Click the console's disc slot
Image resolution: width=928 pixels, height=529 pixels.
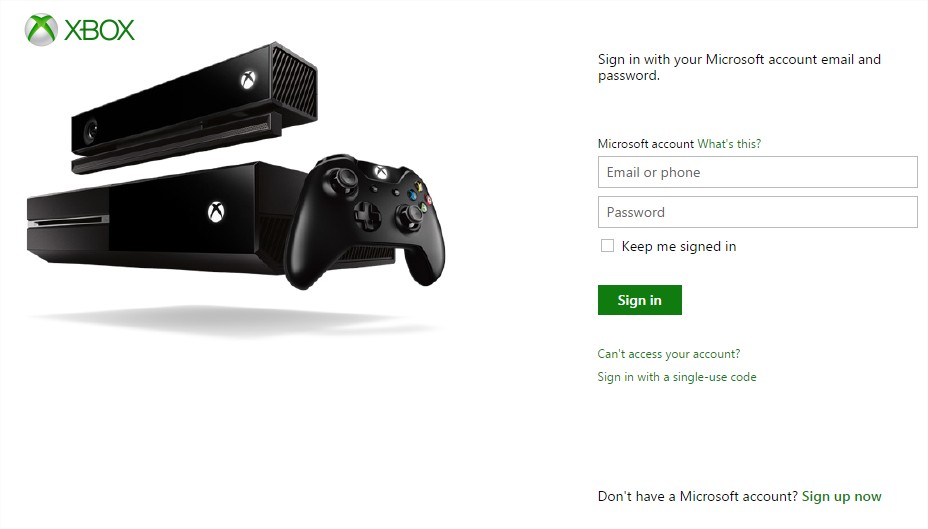(x=68, y=220)
